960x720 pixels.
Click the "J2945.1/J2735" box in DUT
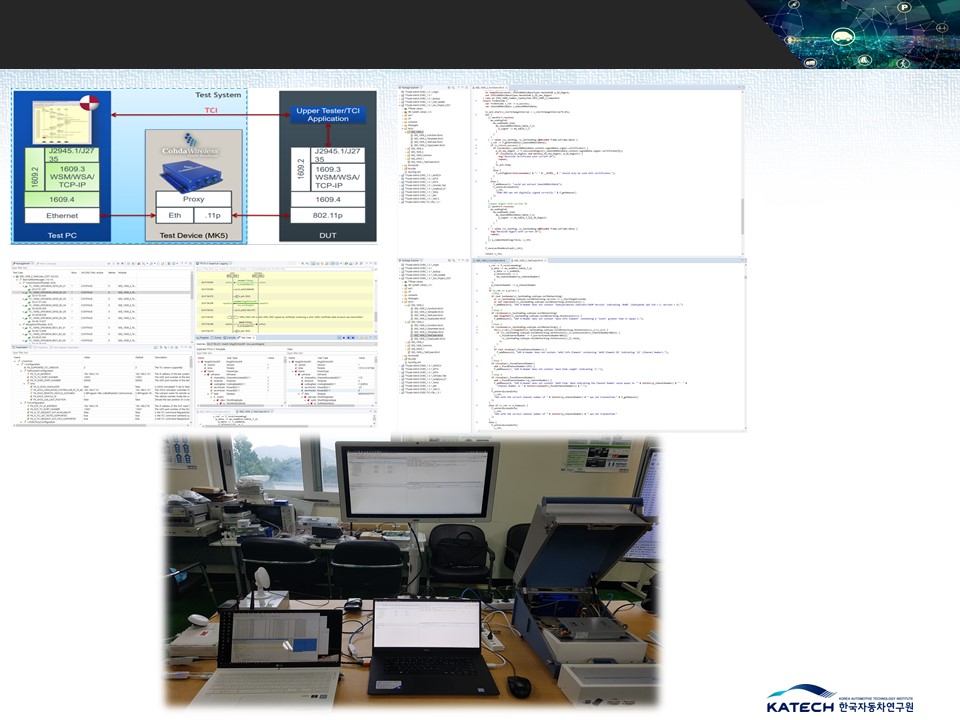(337, 155)
